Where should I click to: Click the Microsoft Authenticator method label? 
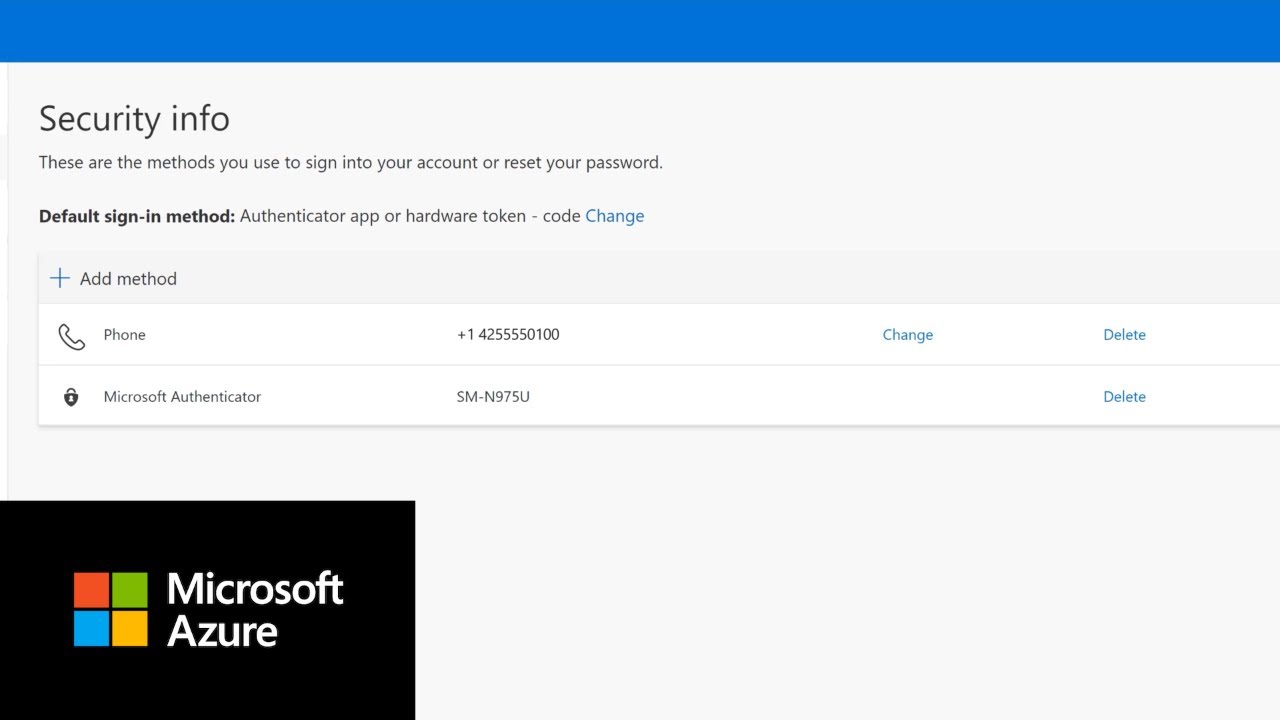tap(182, 397)
